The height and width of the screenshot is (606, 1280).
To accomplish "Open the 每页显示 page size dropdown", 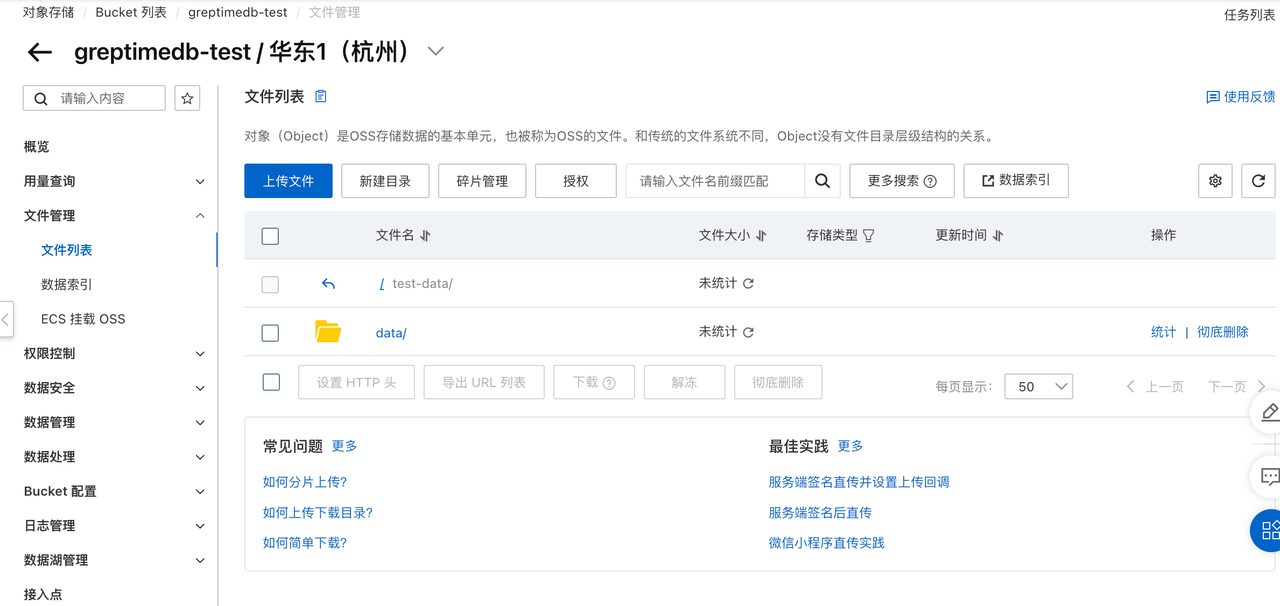I will (1038, 386).
